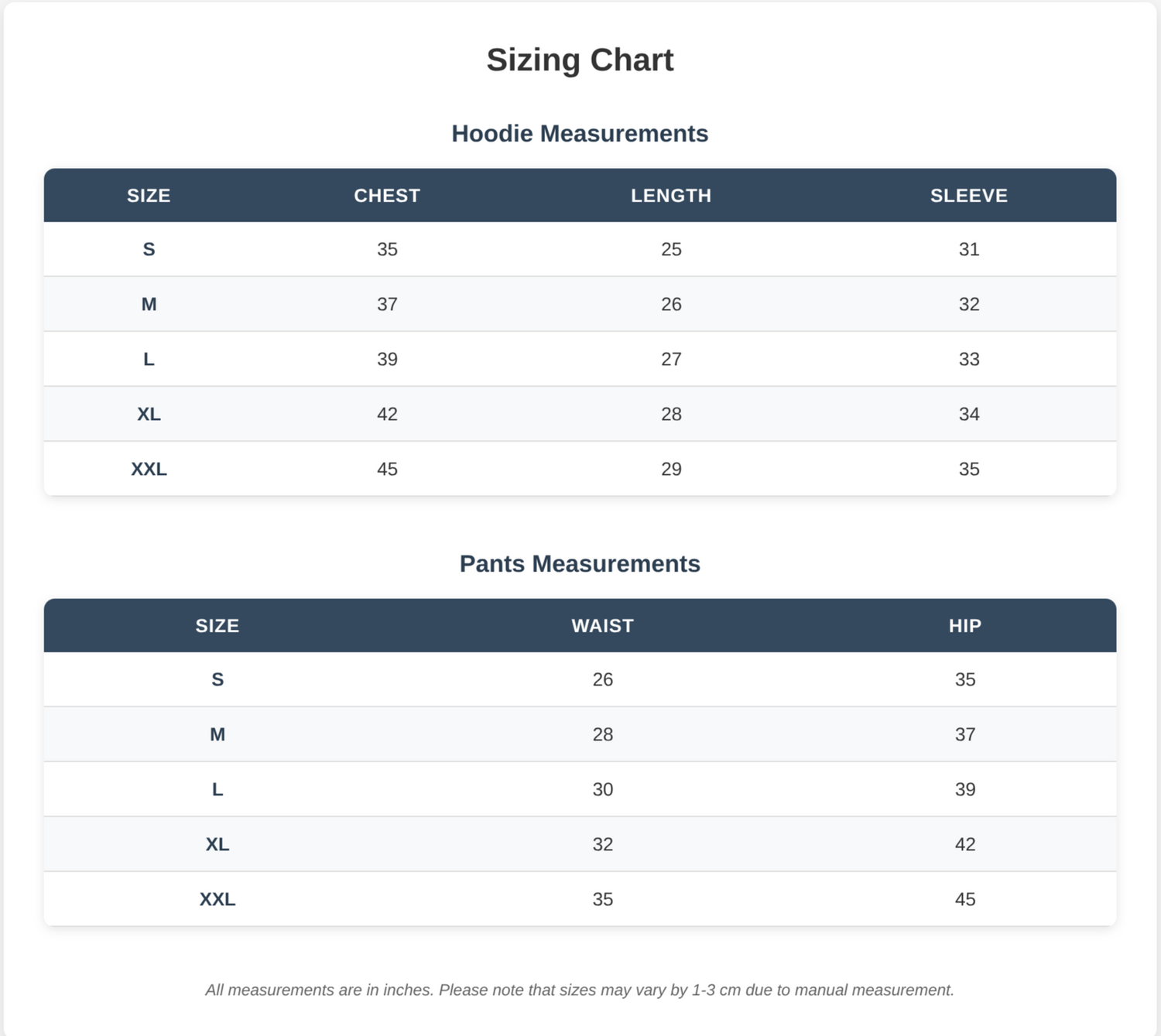Select pants size XL row label
This screenshot has height=1036, width=1161.
tap(217, 844)
